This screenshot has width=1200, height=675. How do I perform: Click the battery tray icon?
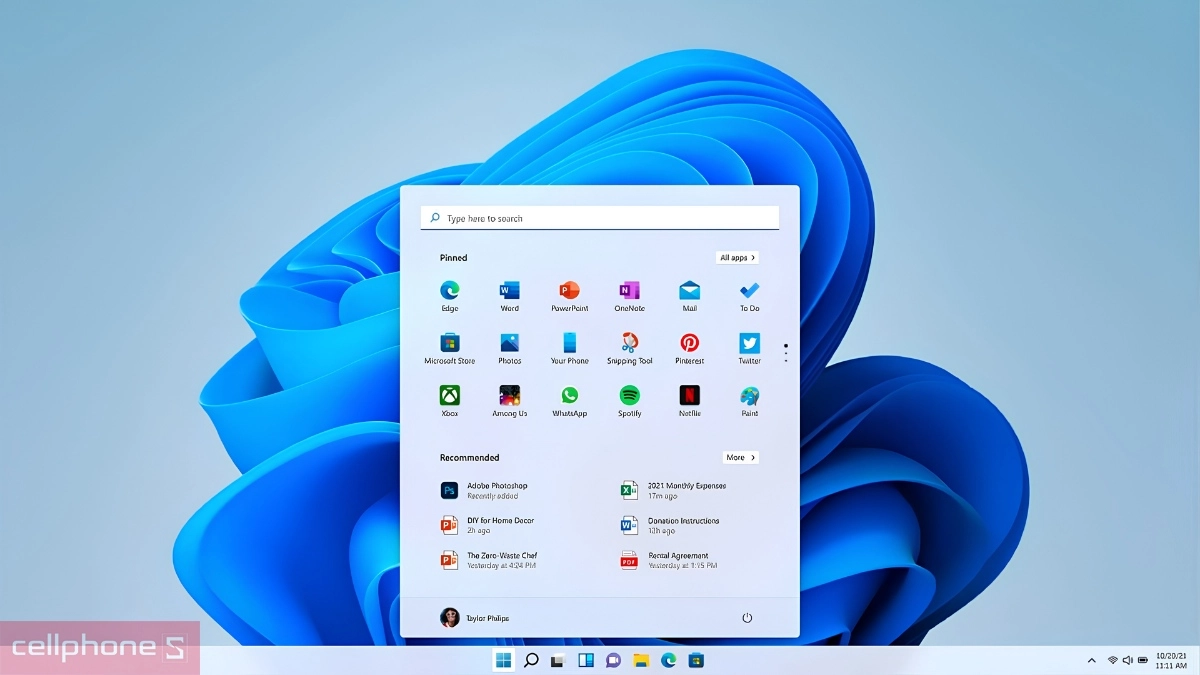[1142, 660]
